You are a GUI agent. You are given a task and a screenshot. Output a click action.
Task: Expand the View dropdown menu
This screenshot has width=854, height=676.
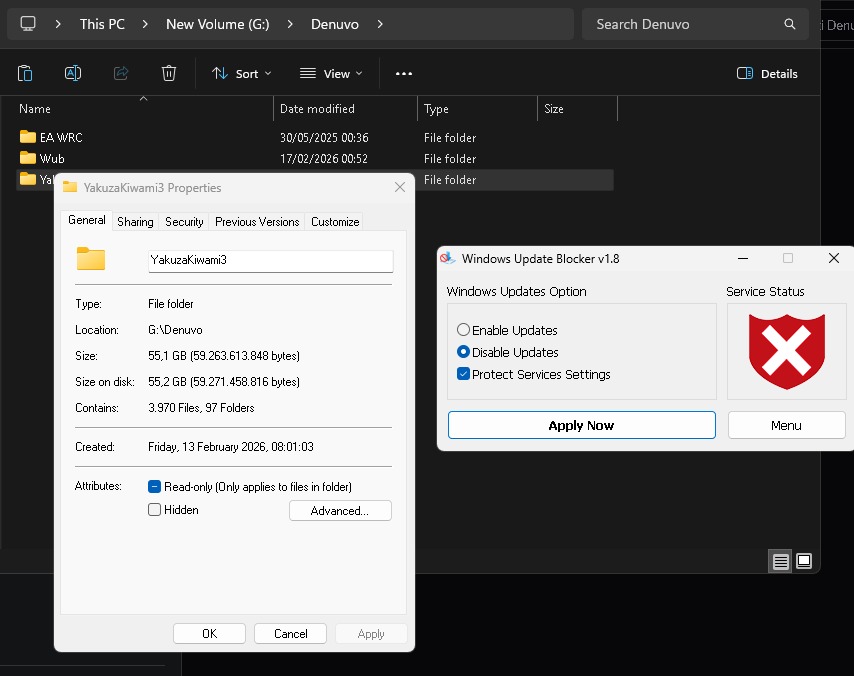[332, 73]
